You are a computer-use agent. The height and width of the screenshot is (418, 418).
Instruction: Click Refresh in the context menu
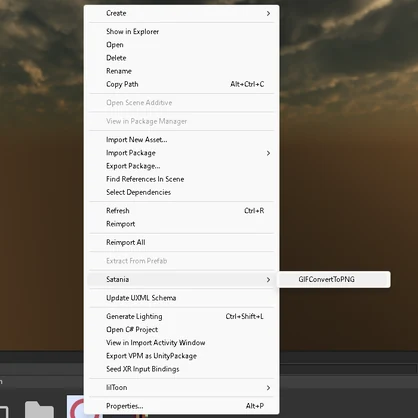click(x=181, y=211)
